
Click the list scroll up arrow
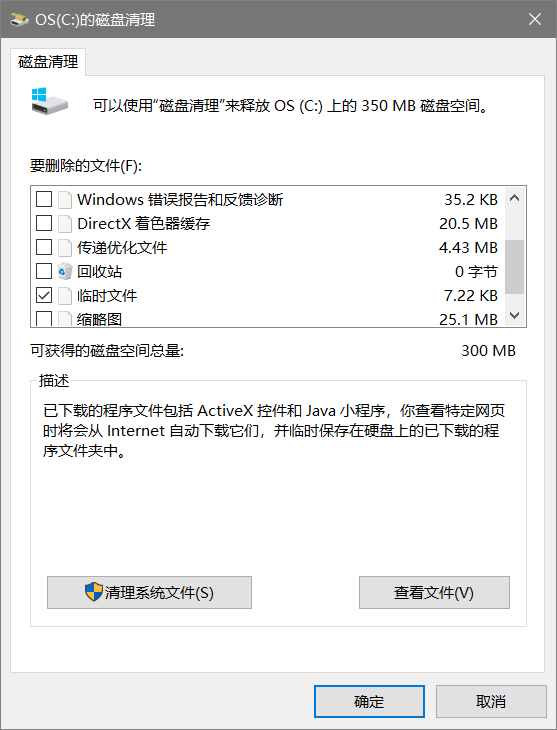pyautogui.click(x=515, y=198)
